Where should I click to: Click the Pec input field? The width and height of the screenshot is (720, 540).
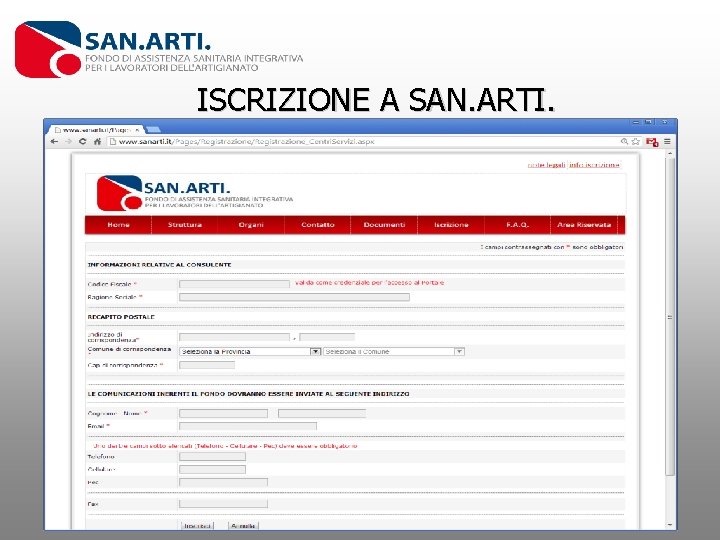(223, 482)
